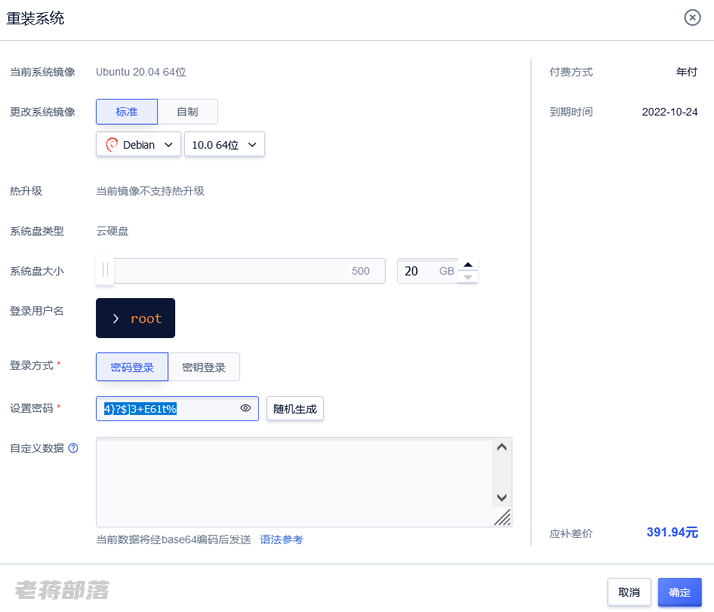Increase disk size with up stepper
714x612 pixels.
click(468, 265)
